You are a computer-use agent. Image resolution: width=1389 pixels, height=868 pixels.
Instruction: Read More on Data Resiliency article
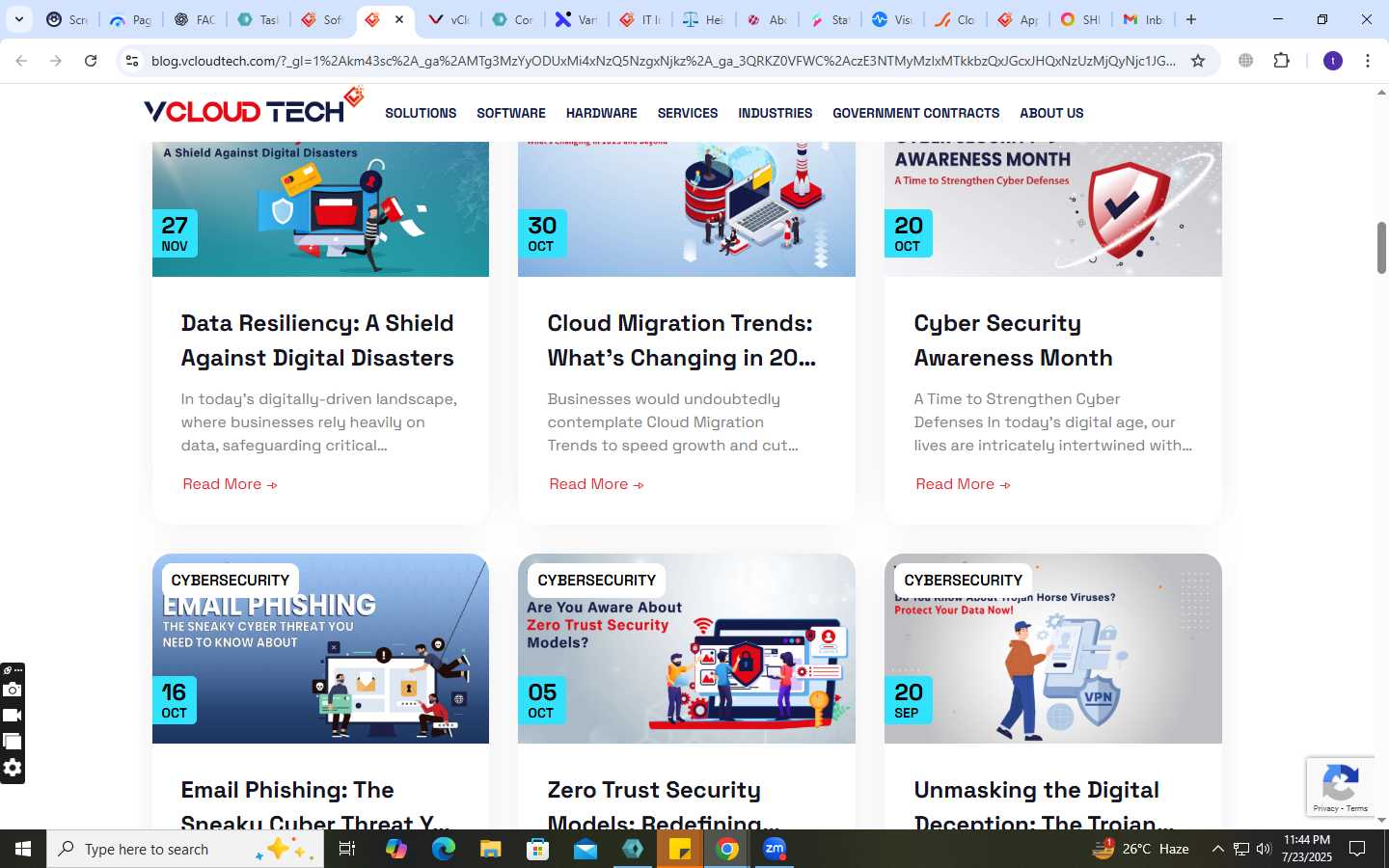pyautogui.click(x=230, y=484)
